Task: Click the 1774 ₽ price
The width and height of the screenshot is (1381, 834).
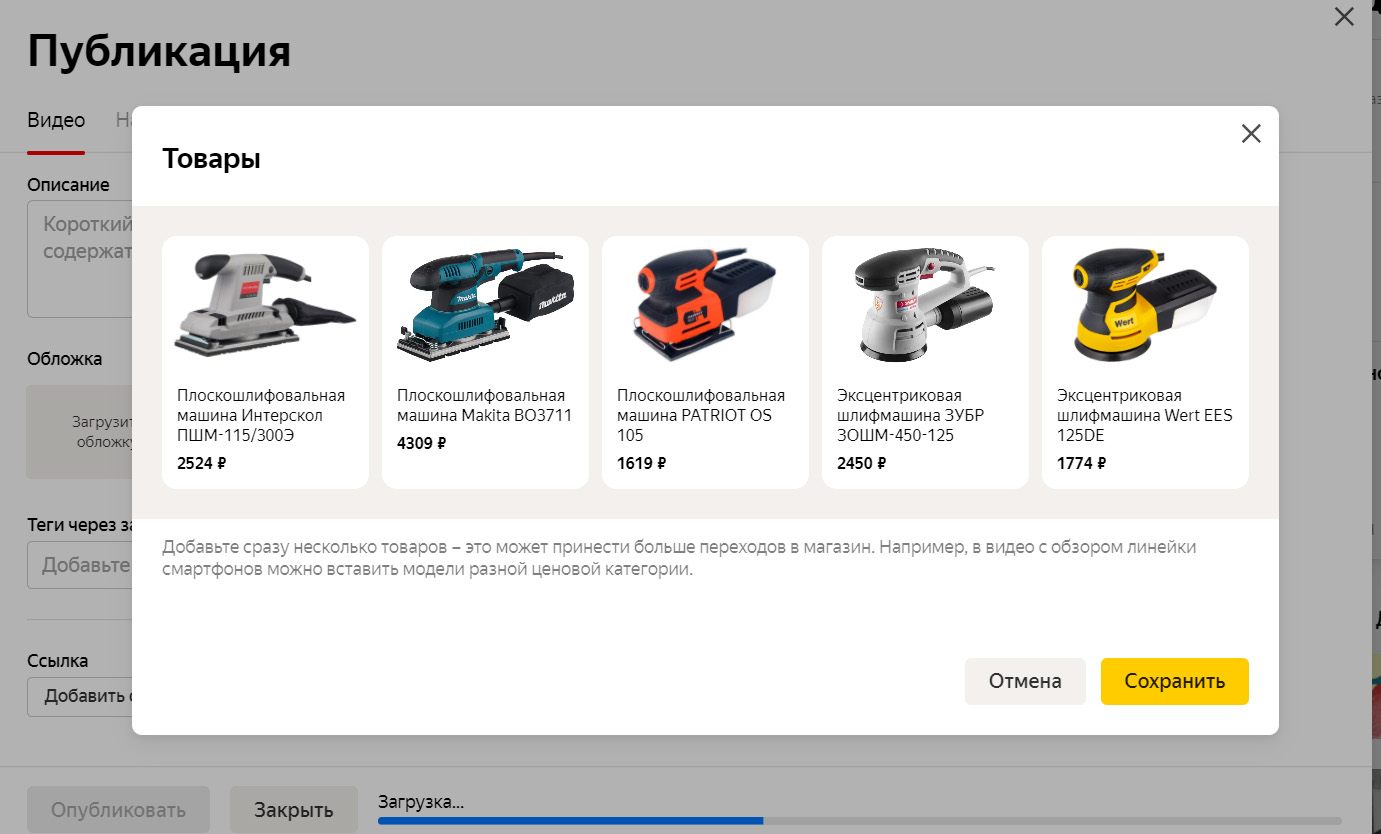Action: click(x=1082, y=463)
